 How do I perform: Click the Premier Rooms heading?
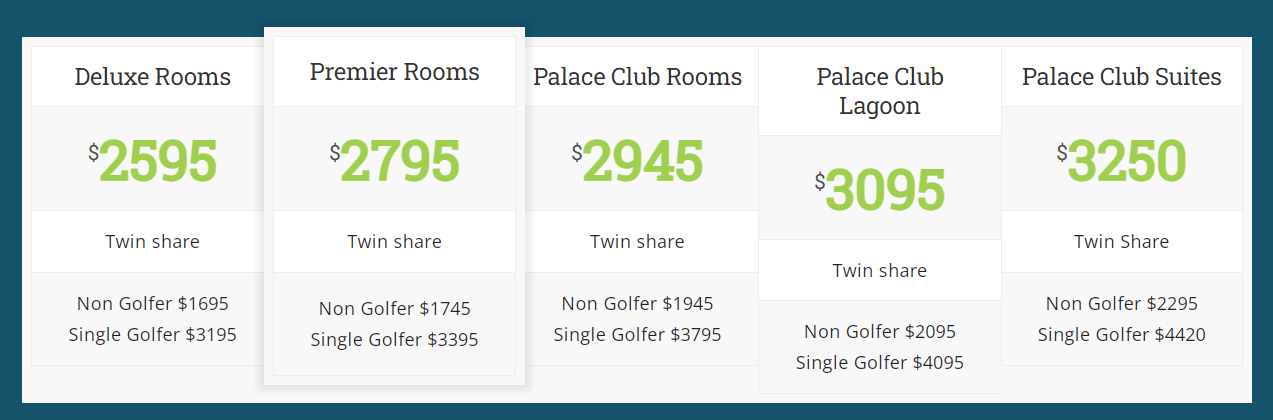pyautogui.click(x=394, y=72)
